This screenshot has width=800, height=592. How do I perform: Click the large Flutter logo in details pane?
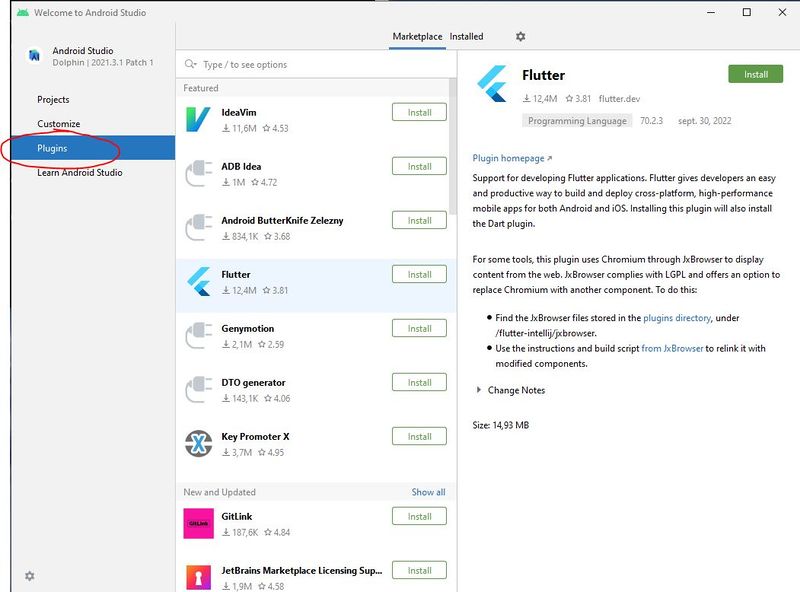pyautogui.click(x=492, y=84)
